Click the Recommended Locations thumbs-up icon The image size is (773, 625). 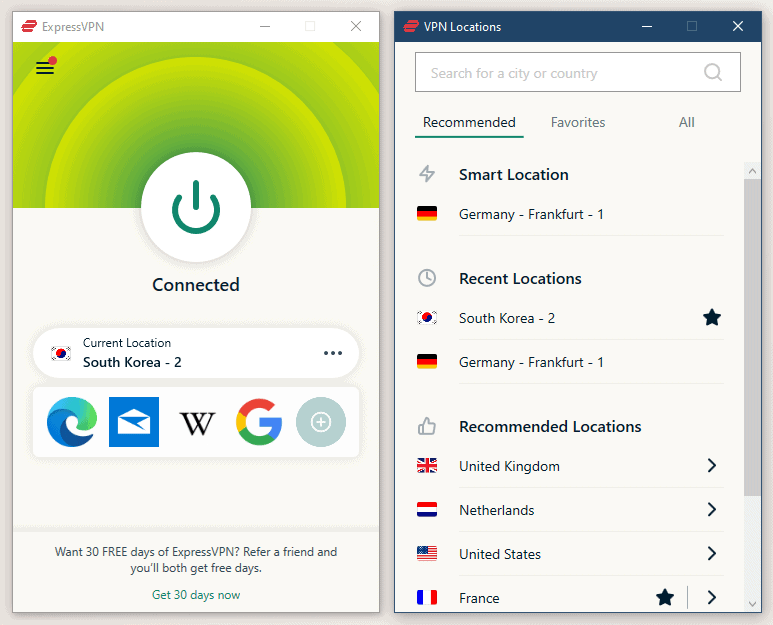427,426
